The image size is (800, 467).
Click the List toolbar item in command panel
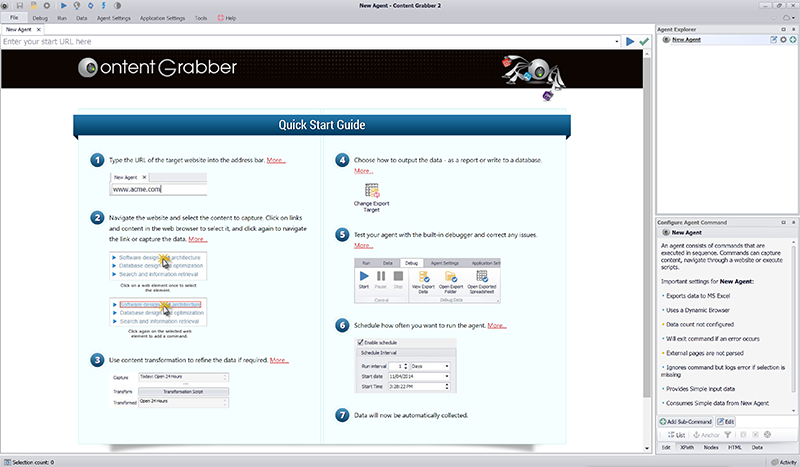[x=677, y=435]
